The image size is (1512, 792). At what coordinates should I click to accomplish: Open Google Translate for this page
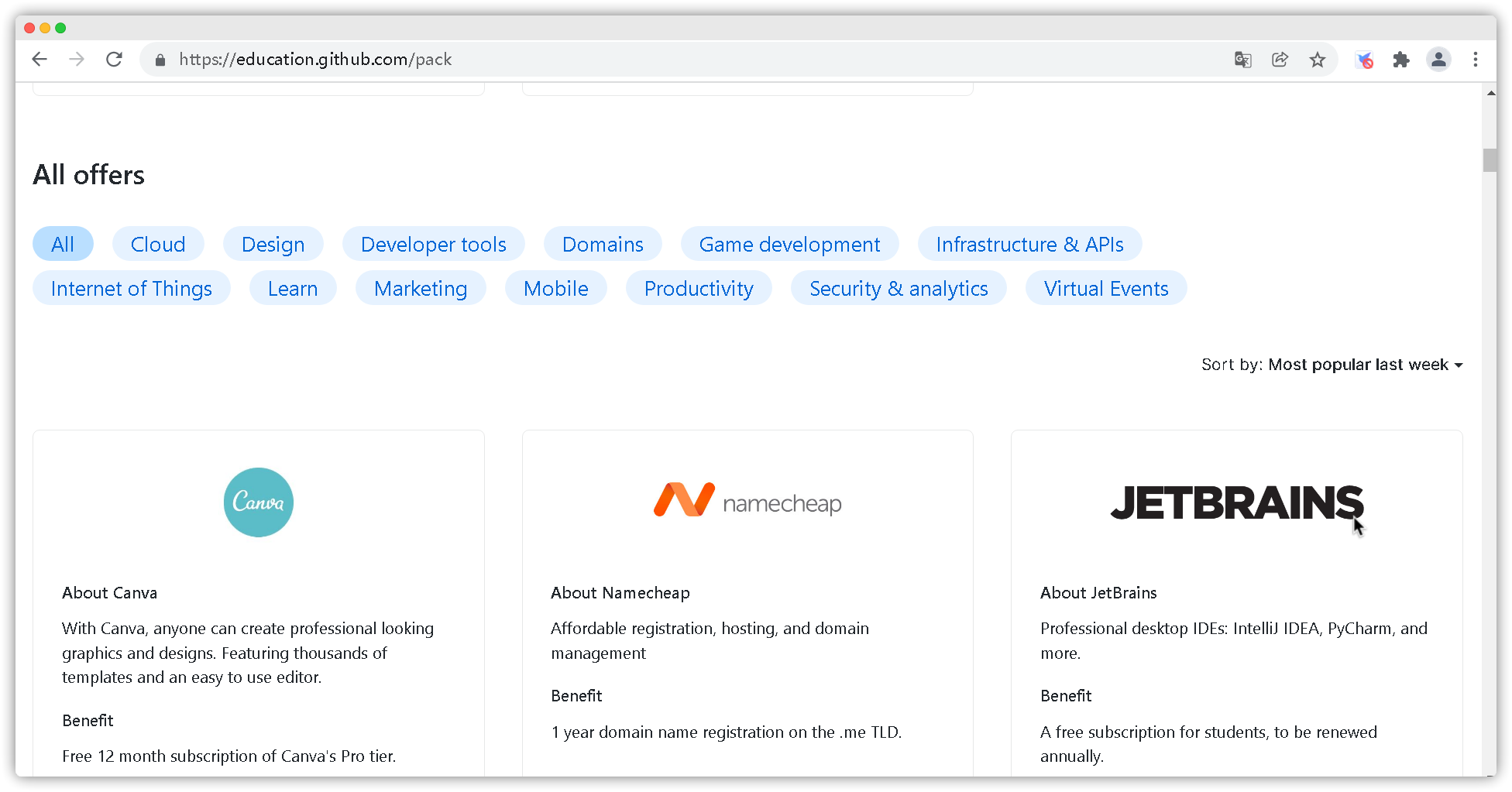click(1242, 60)
